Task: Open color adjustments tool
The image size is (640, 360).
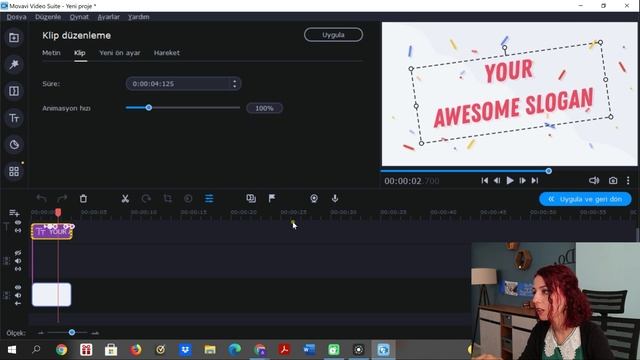Action: click(x=188, y=198)
